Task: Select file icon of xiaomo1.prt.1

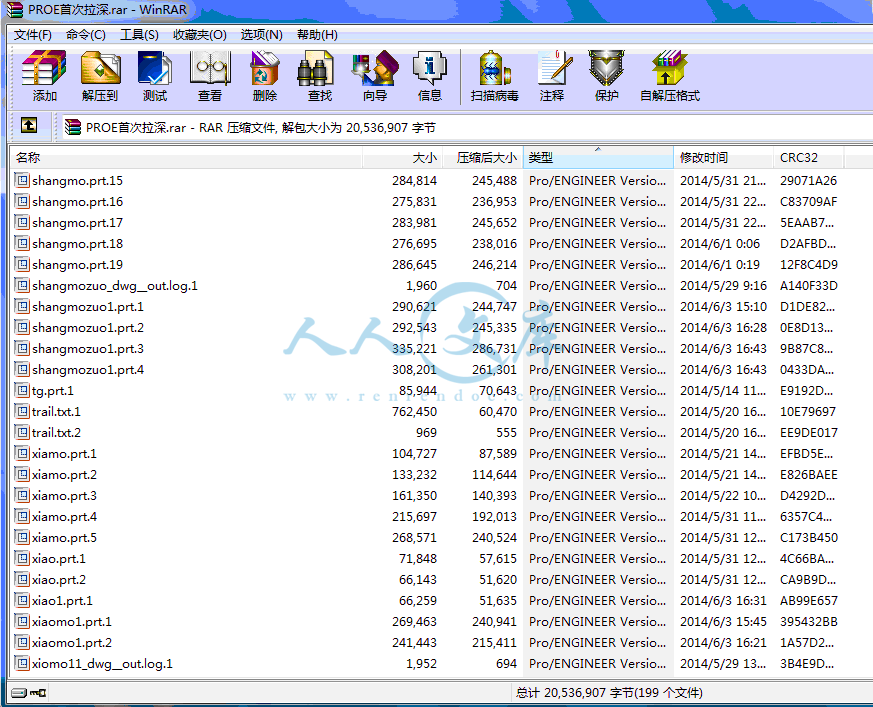Action: click(22, 621)
